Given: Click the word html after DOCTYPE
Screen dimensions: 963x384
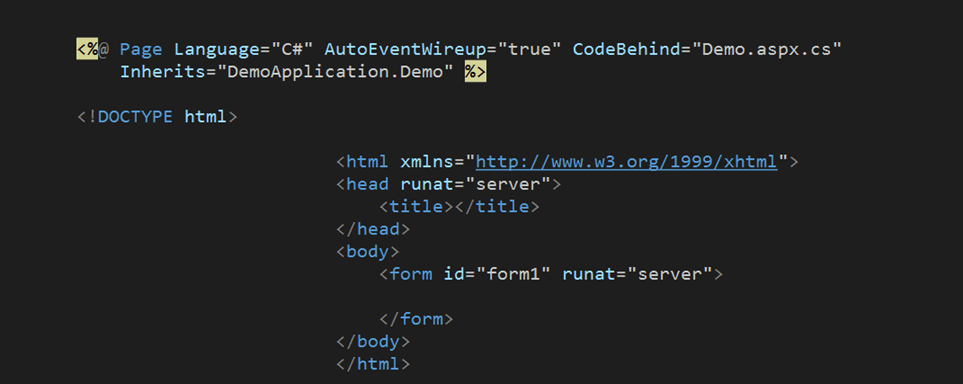Looking at the screenshot, I should 206,117.
